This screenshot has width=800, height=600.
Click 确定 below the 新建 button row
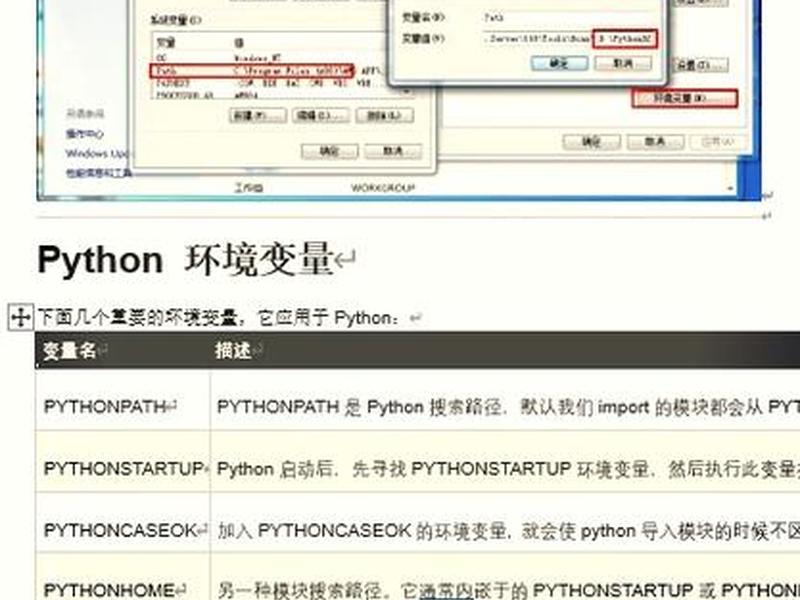pyautogui.click(x=330, y=151)
